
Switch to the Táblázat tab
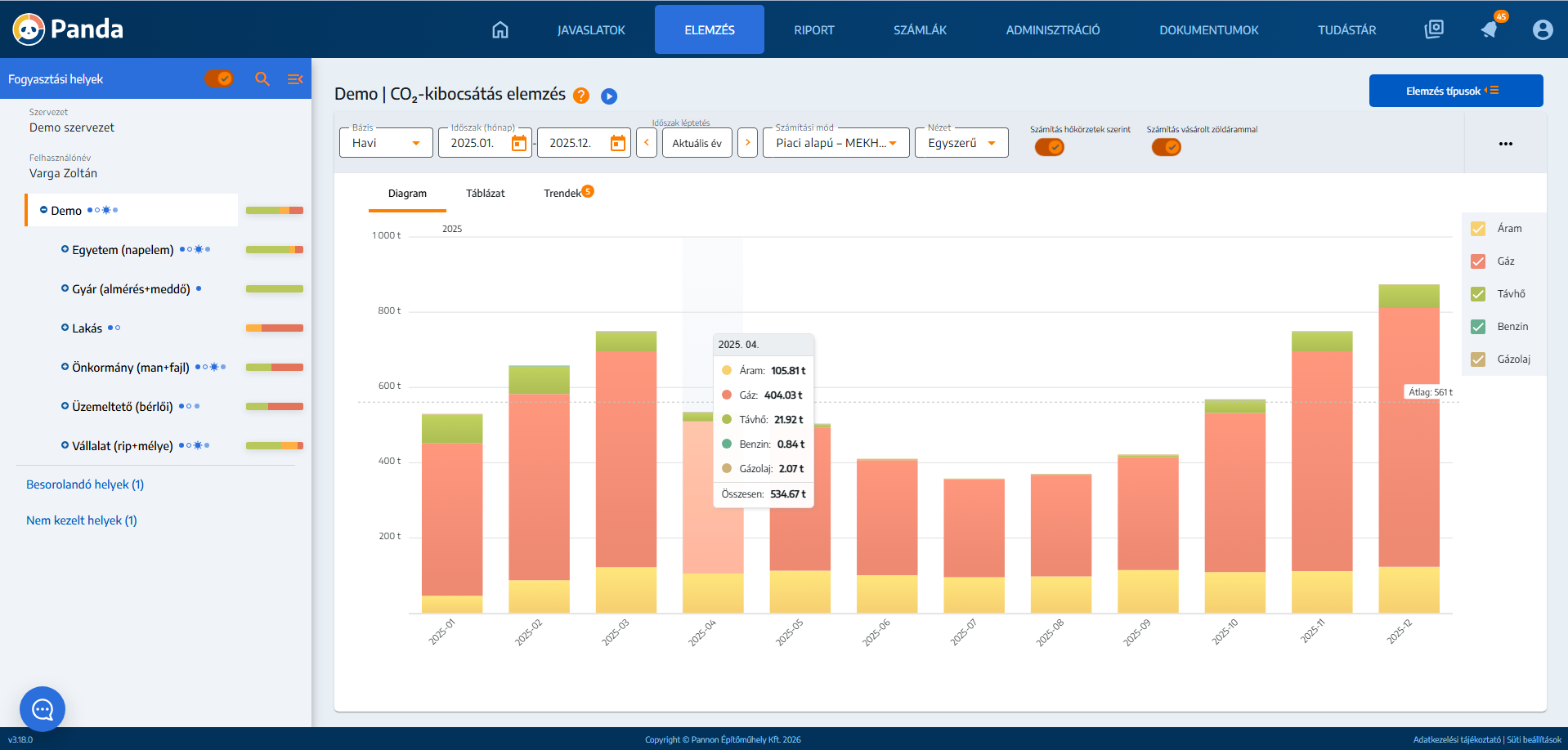coord(485,194)
